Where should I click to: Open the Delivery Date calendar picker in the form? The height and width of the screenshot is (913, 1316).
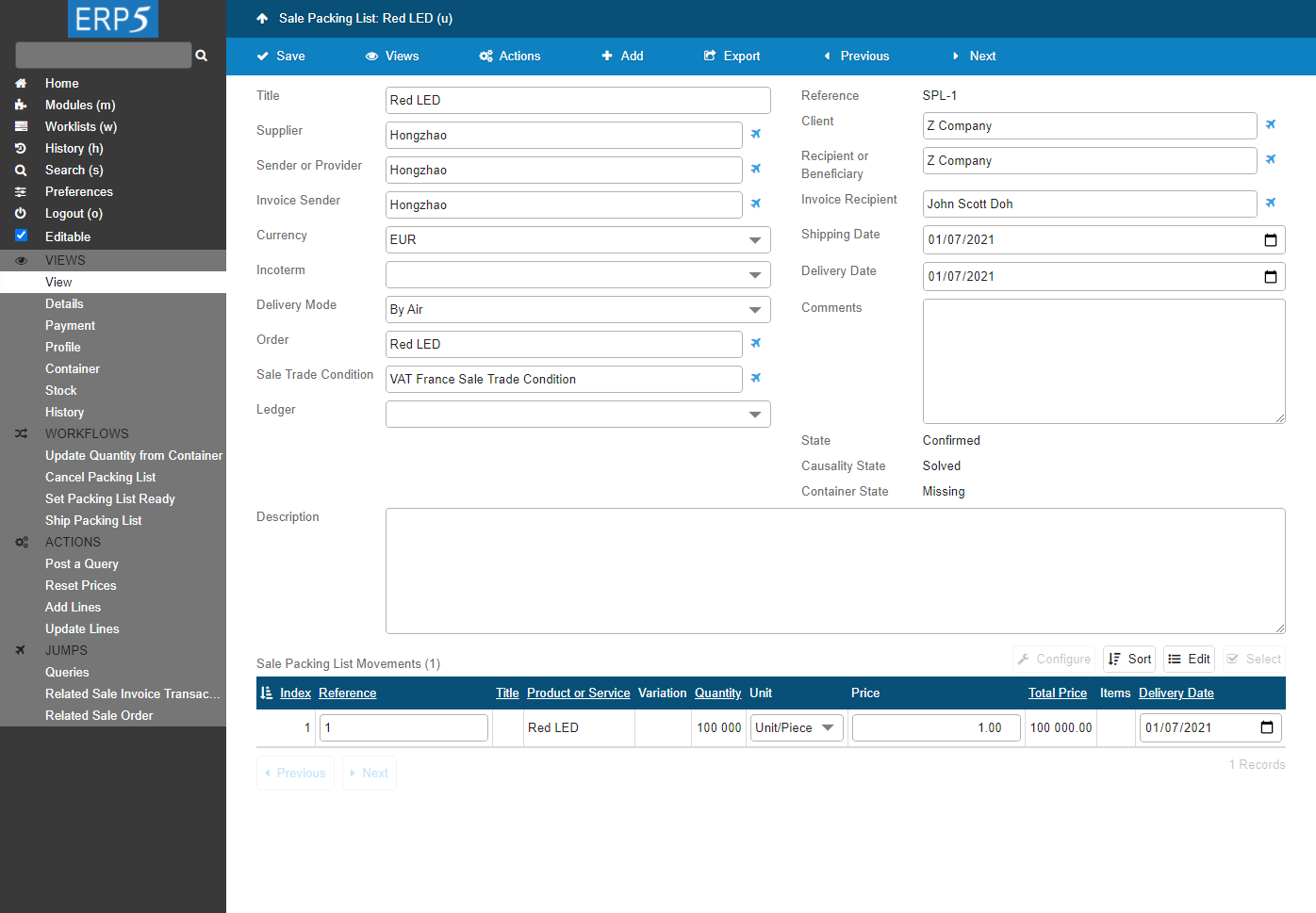(1271, 276)
